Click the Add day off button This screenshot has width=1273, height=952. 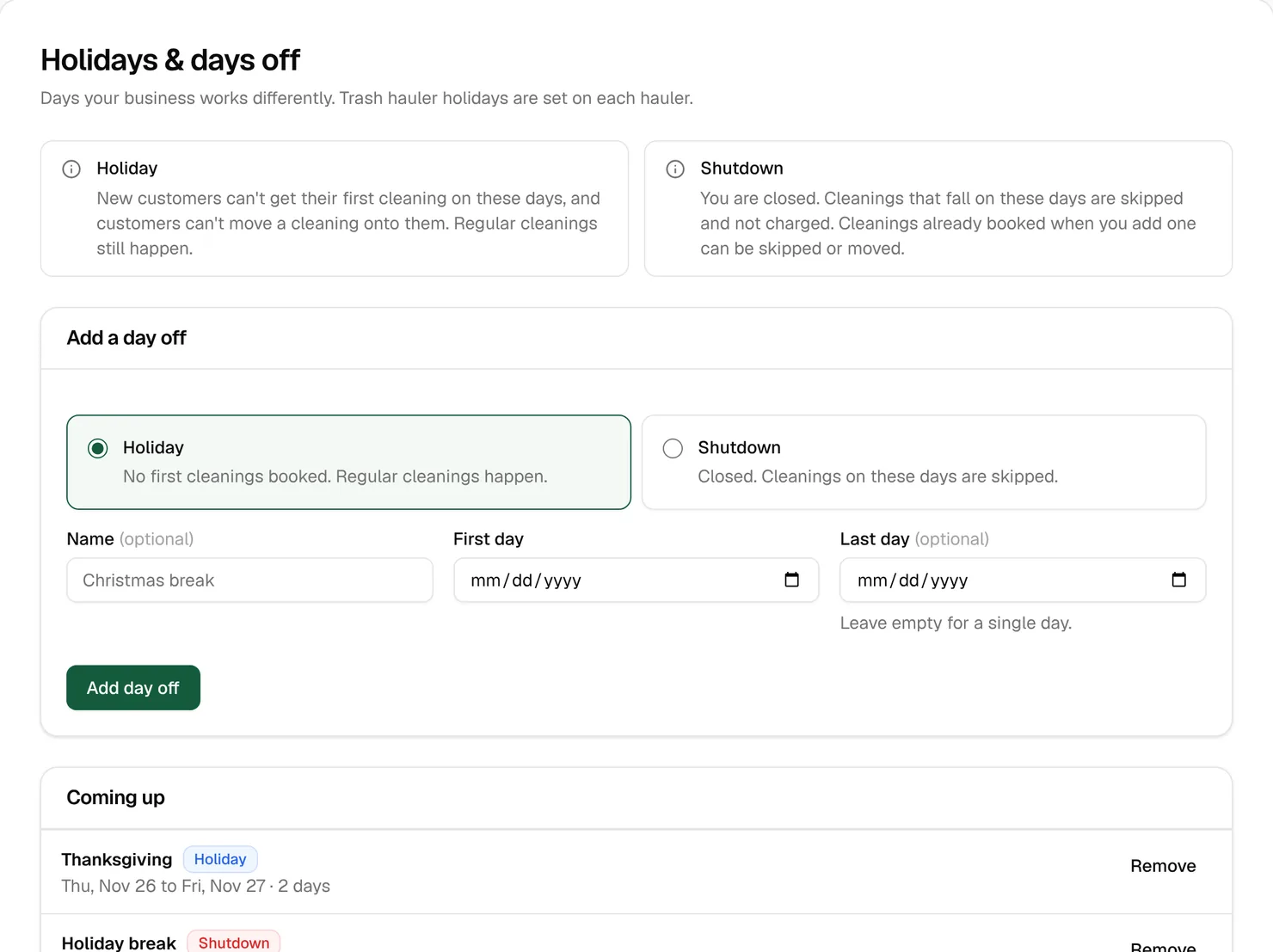pos(133,688)
